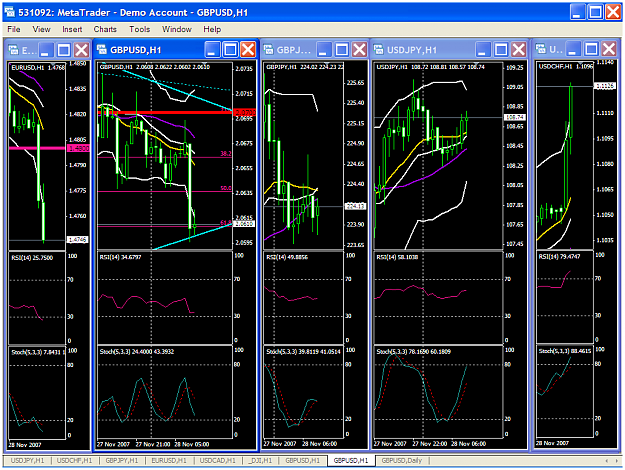Switch to the GBPUSD,Daily bottom tab
This screenshot has height=470, width=625.
[402, 460]
